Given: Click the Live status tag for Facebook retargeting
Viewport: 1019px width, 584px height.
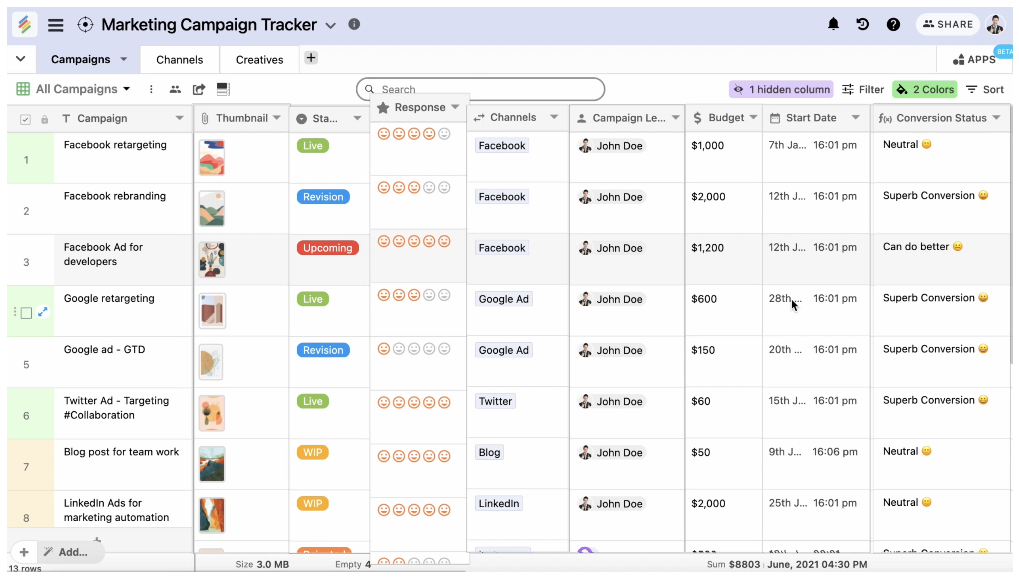Looking at the screenshot, I should tap(313, 146).
